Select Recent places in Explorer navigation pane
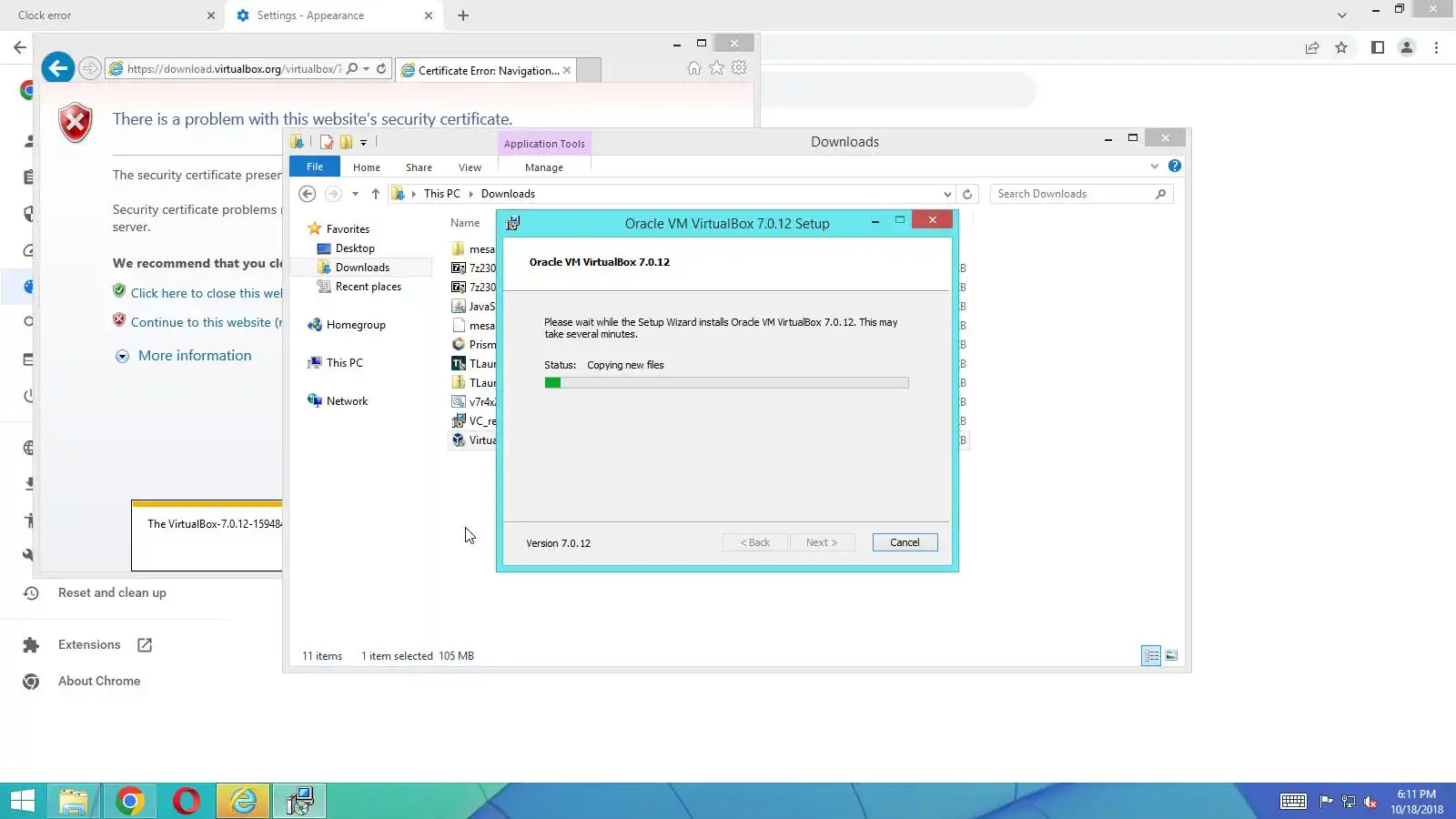The image size is (1456, 819). click(x=369, y=287)
